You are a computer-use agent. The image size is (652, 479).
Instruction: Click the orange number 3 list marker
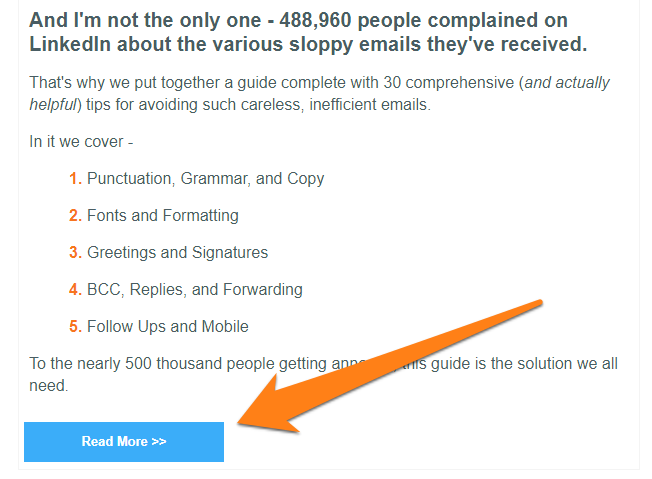point(75,252)
